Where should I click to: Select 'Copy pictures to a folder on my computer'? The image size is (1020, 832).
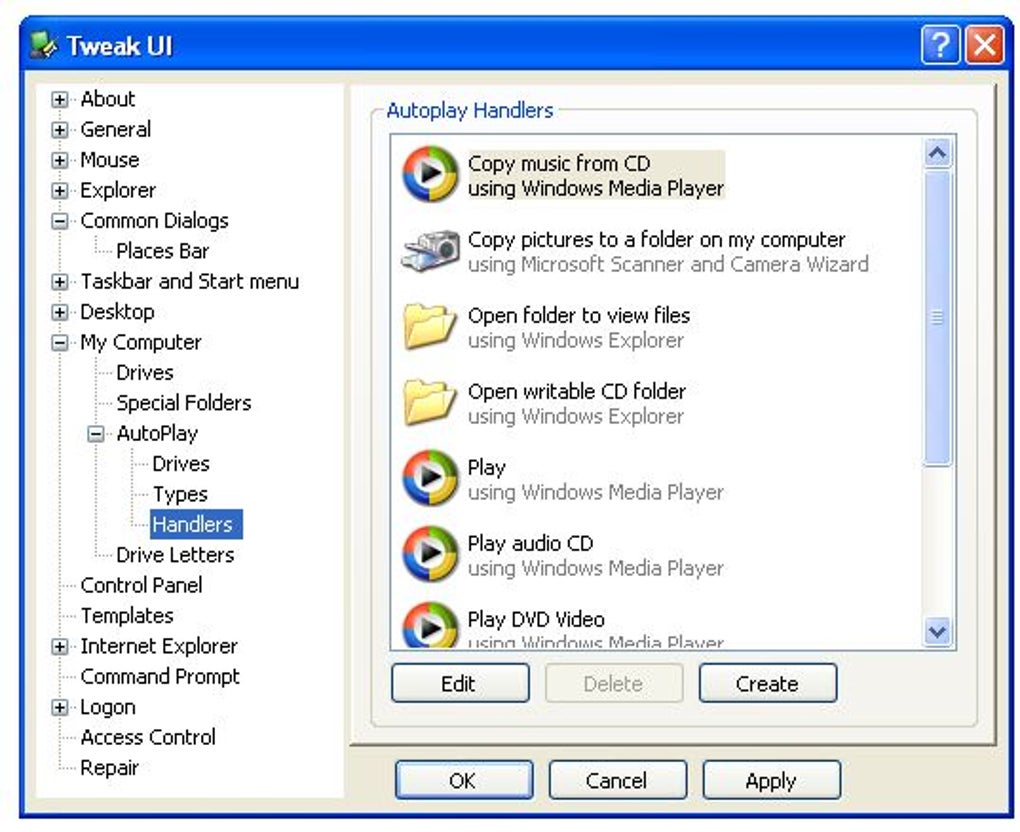656,239
